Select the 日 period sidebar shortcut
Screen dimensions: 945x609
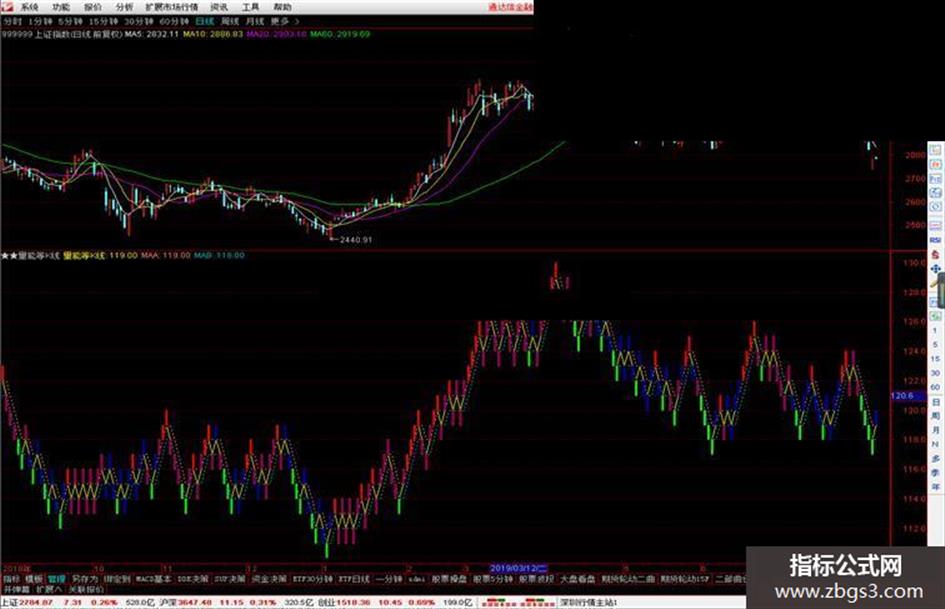[x=936, y=401]
